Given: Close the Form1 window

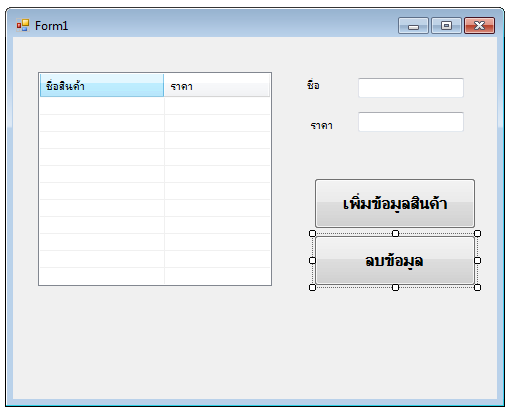Looking at the screenshot, I should 479,26.
